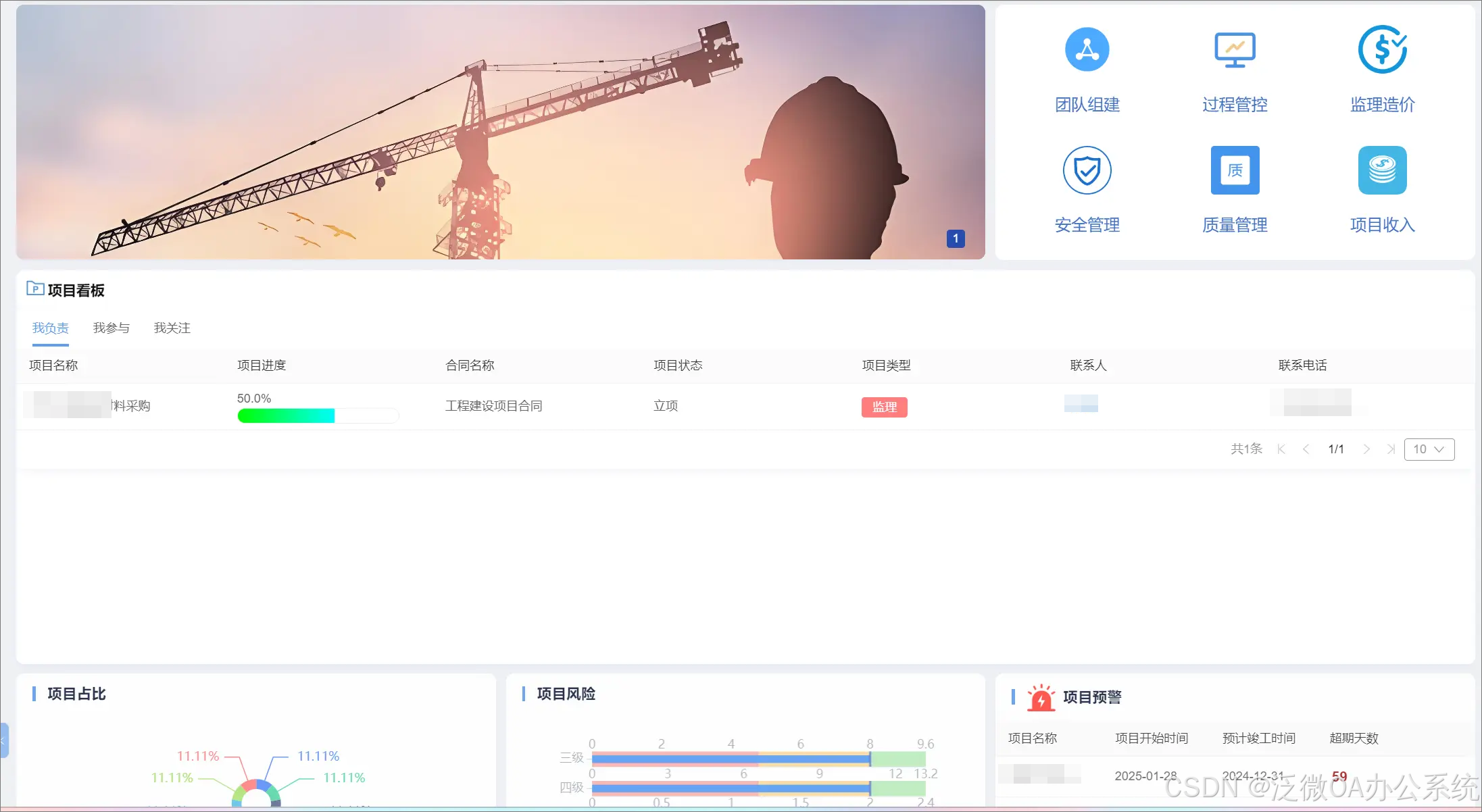Jump to the last page arrow
Screen dimensions: 1482x812
1391,449
